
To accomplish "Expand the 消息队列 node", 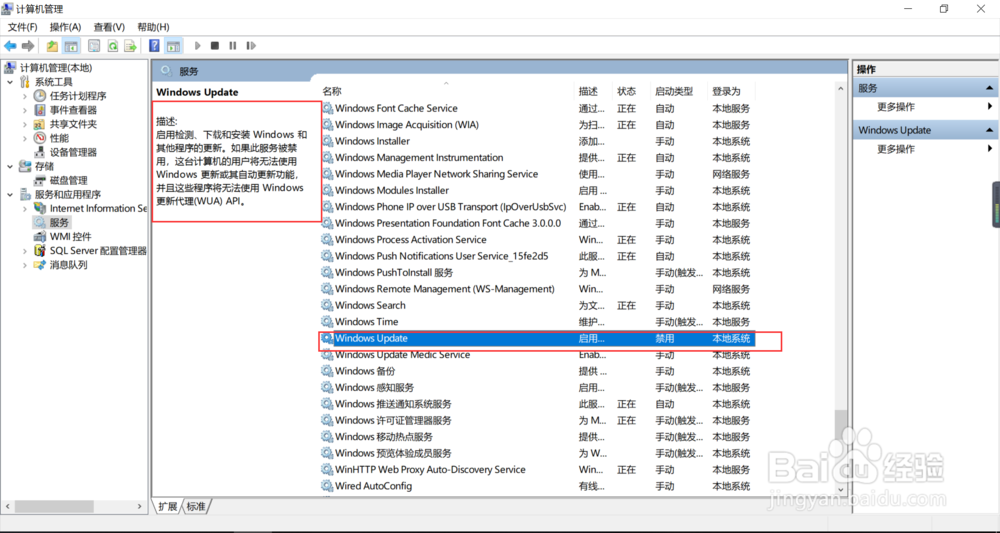I will point(25,265).
